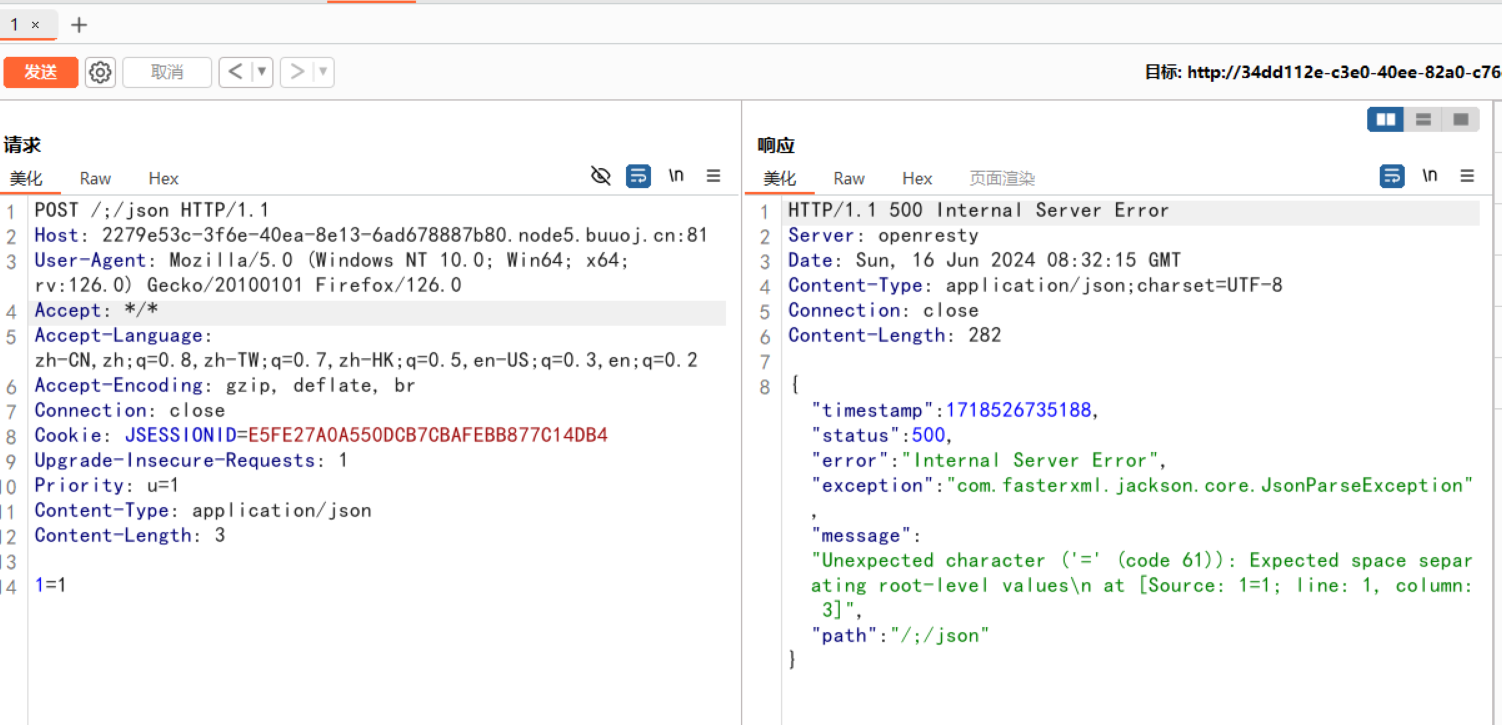Click the \n newline icon on response panel
The image size is (1502, 725).
click(x=1429, y=175)
